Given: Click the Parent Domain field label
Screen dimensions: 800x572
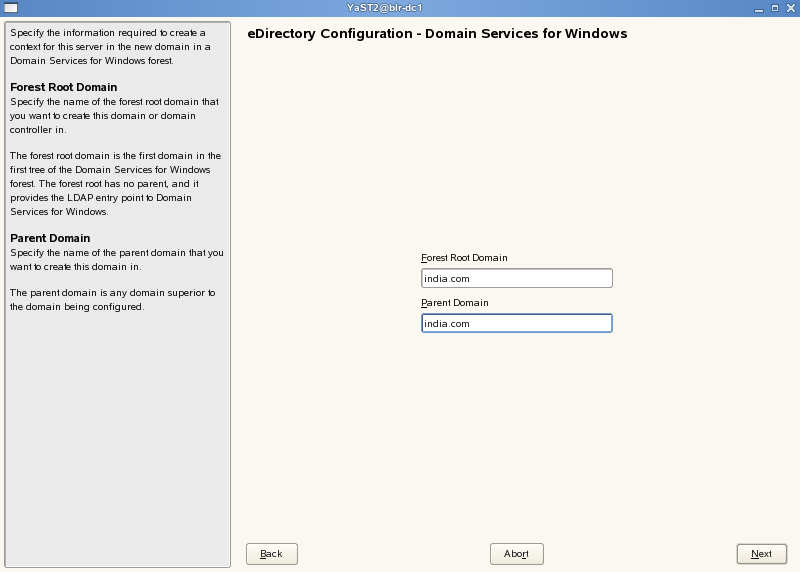Looking at the screenshot, I should click(455, 303).
